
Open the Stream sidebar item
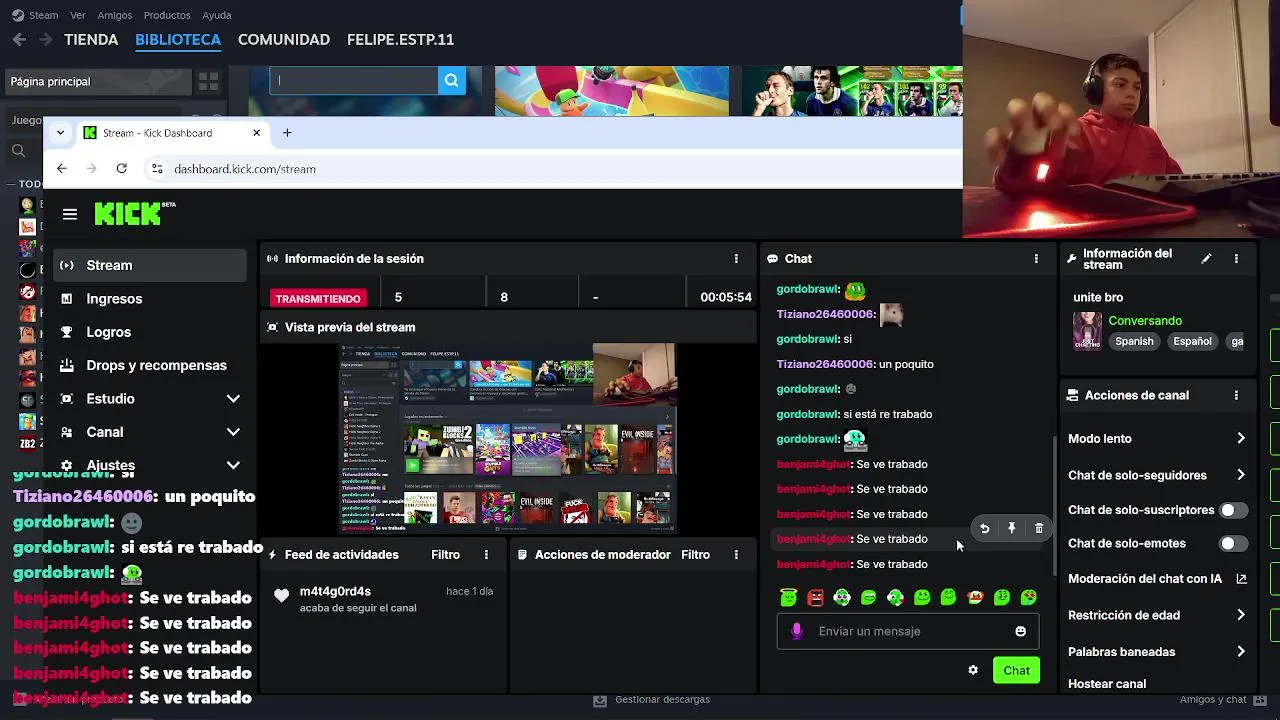(x=150, y=265)
